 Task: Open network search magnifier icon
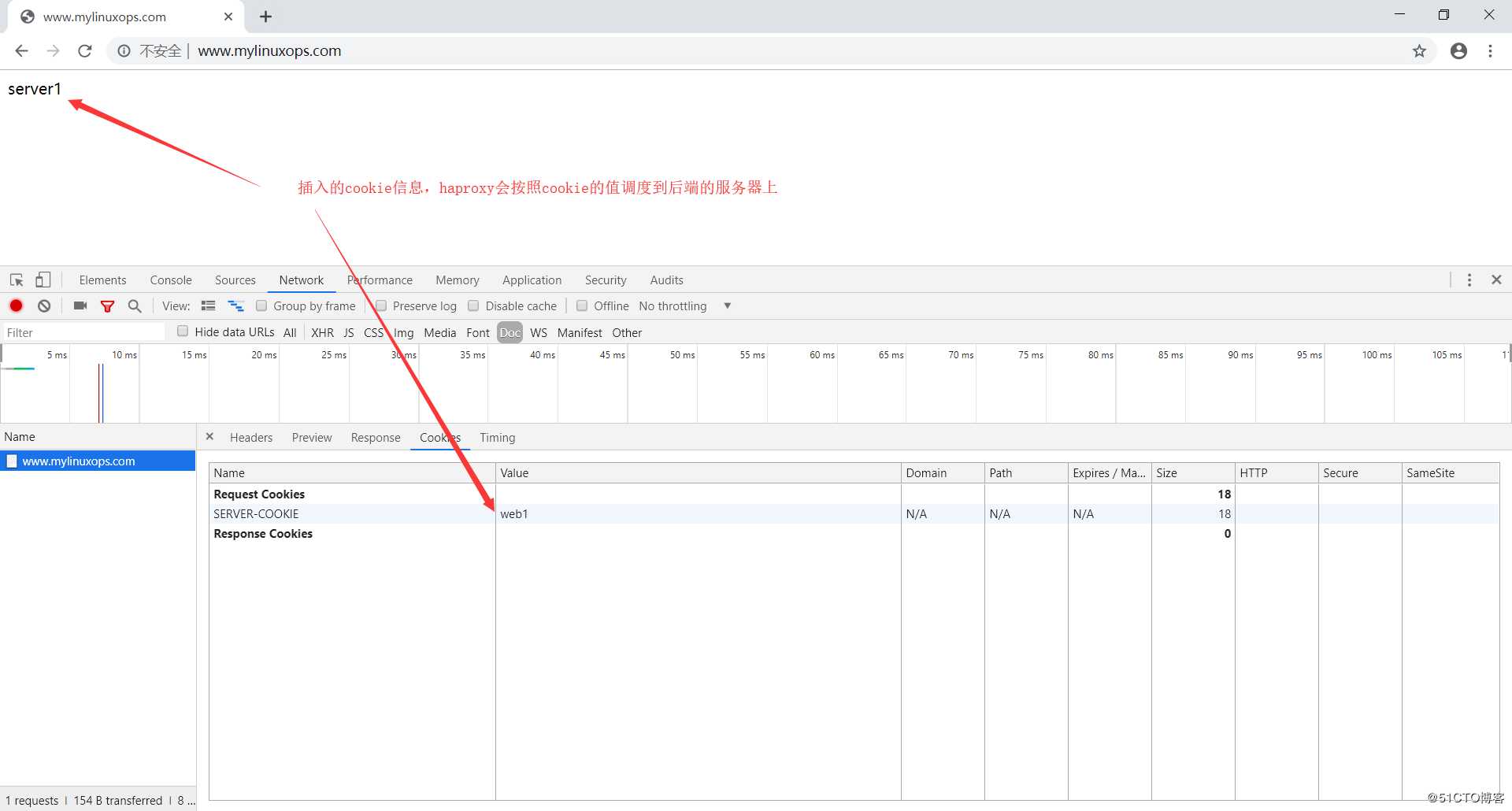coord(135,306)
